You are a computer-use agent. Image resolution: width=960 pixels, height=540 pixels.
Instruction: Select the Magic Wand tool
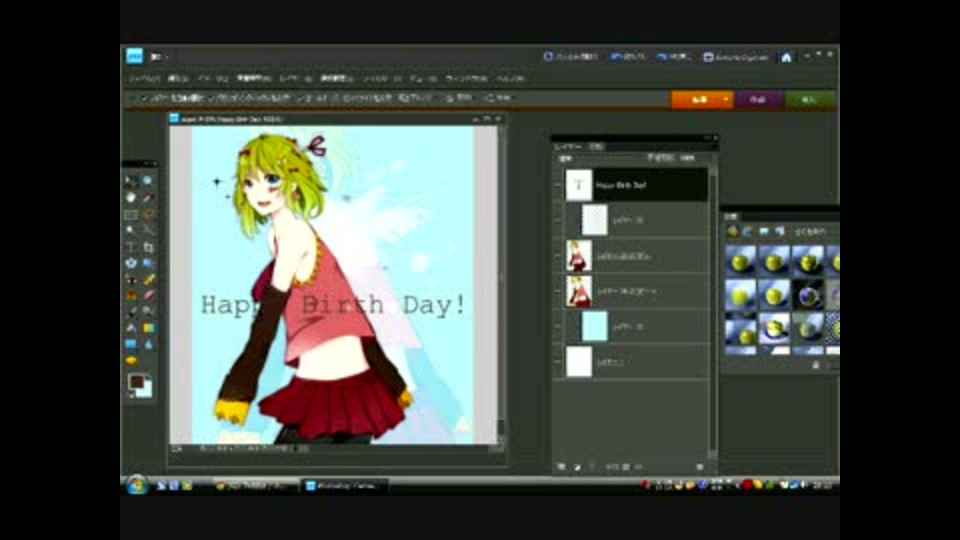(130, 230)
